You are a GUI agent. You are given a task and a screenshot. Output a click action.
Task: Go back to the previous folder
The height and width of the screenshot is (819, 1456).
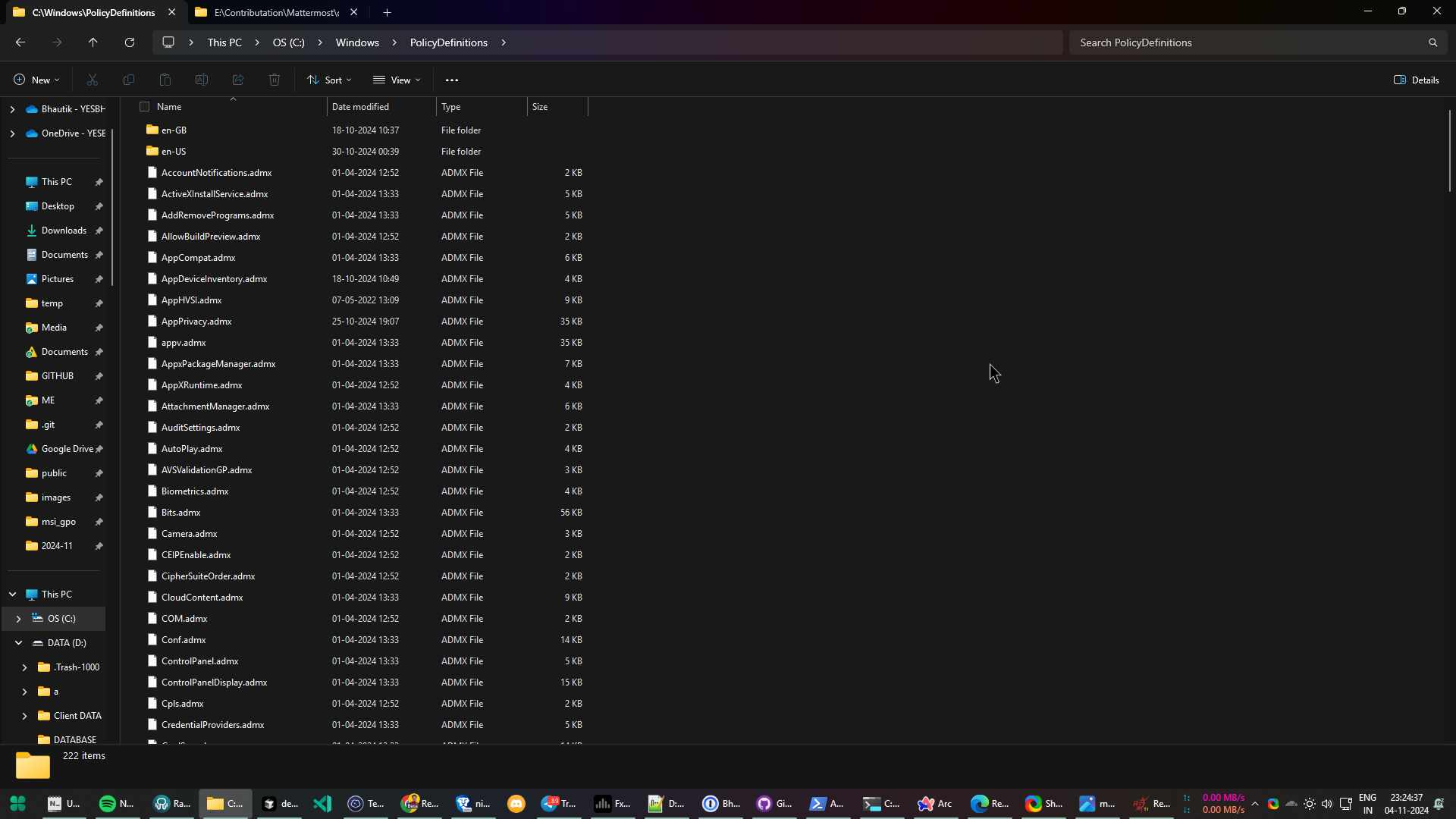[x=20, y=42]
